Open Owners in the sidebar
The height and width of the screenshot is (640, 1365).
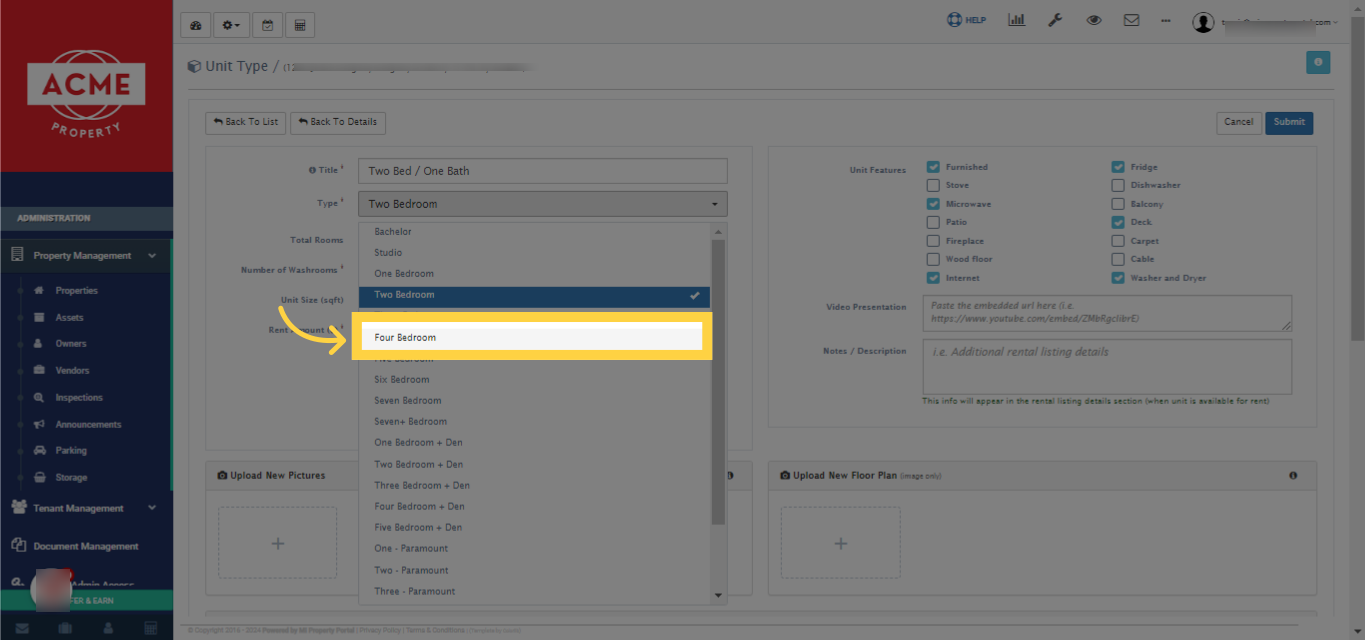click(x=70, y=344)
